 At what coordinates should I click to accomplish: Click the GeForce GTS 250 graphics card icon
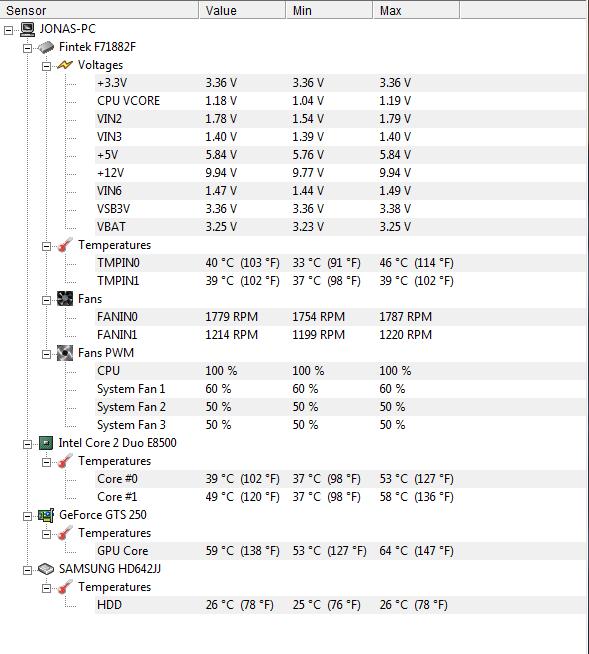[46, 515]
